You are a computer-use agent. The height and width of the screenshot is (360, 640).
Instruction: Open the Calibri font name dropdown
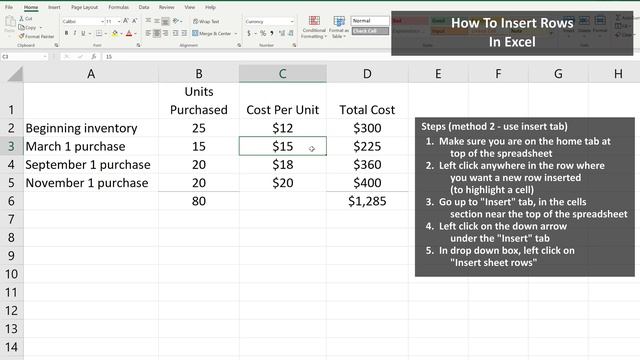click(x=102, y=21)
